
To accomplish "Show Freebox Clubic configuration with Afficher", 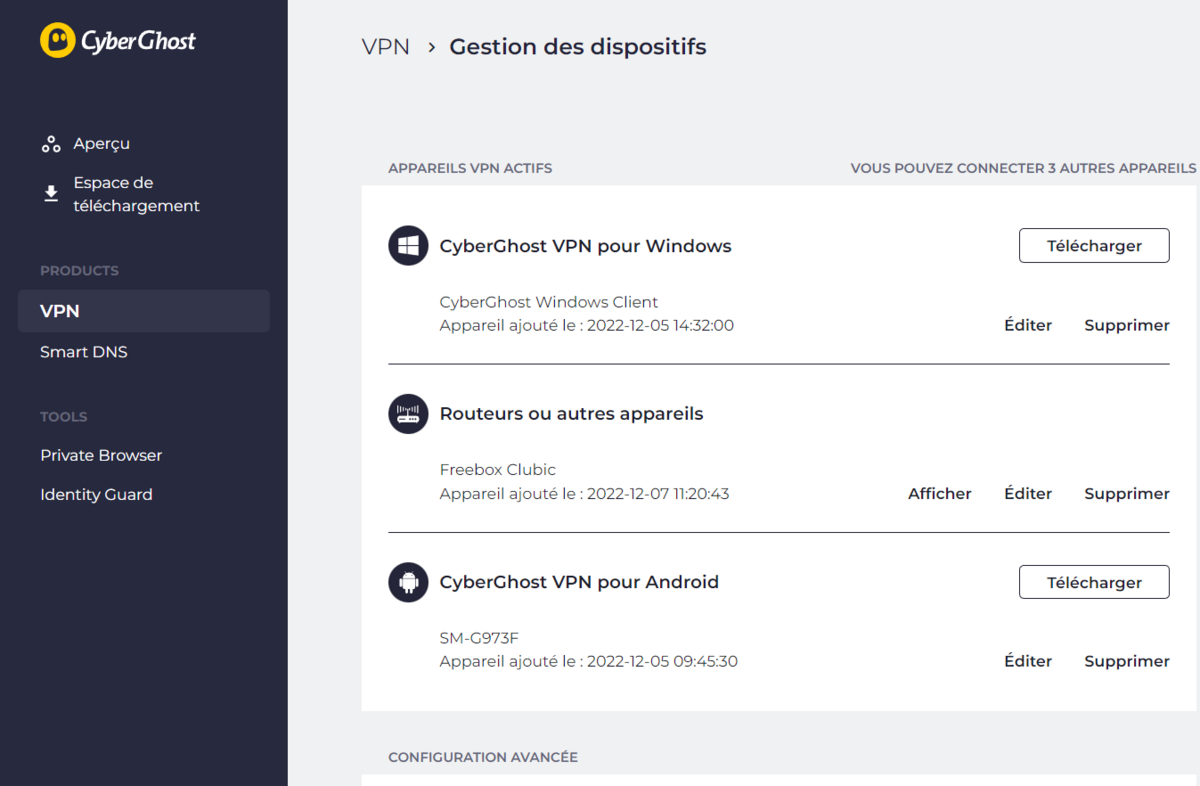I will 940,493.
